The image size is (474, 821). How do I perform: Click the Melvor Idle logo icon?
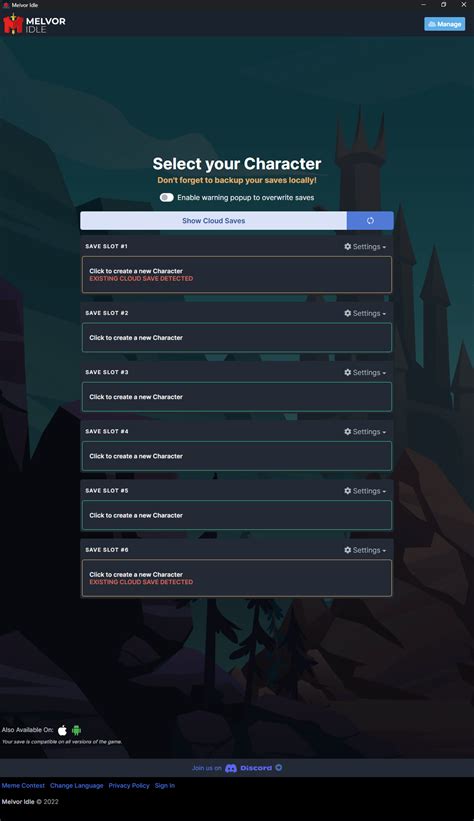tap(13, 24)
